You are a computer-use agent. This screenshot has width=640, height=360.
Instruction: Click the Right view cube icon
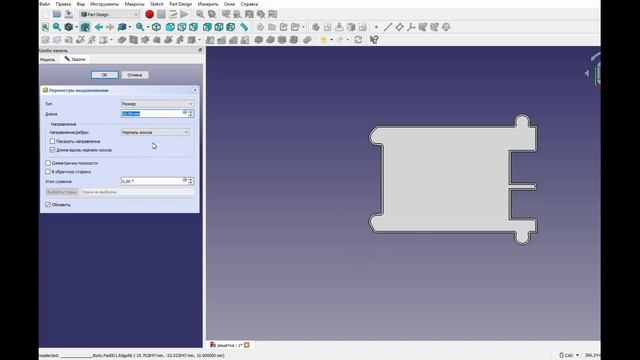coord(193,27)
